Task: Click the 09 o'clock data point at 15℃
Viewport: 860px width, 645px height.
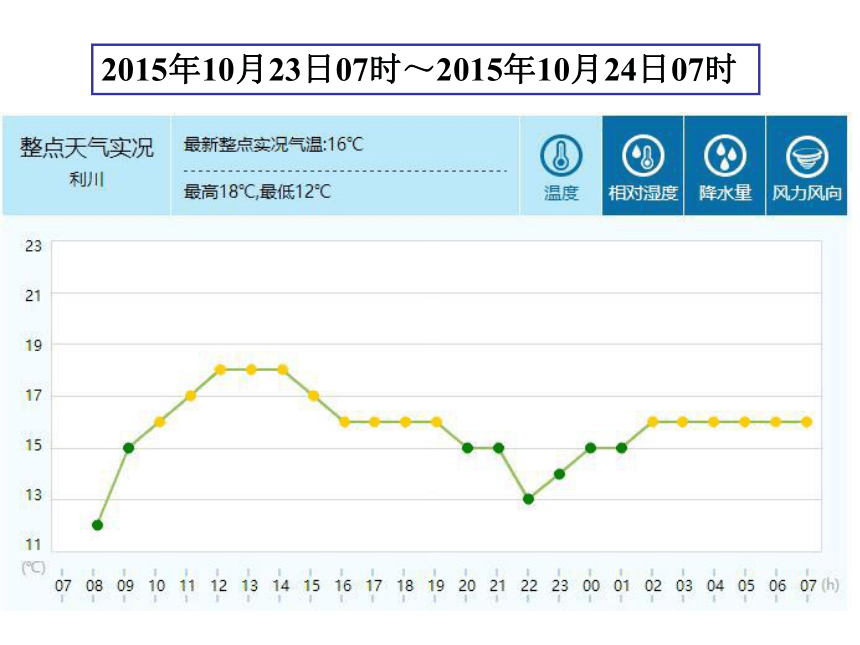Action: [128, 448]
